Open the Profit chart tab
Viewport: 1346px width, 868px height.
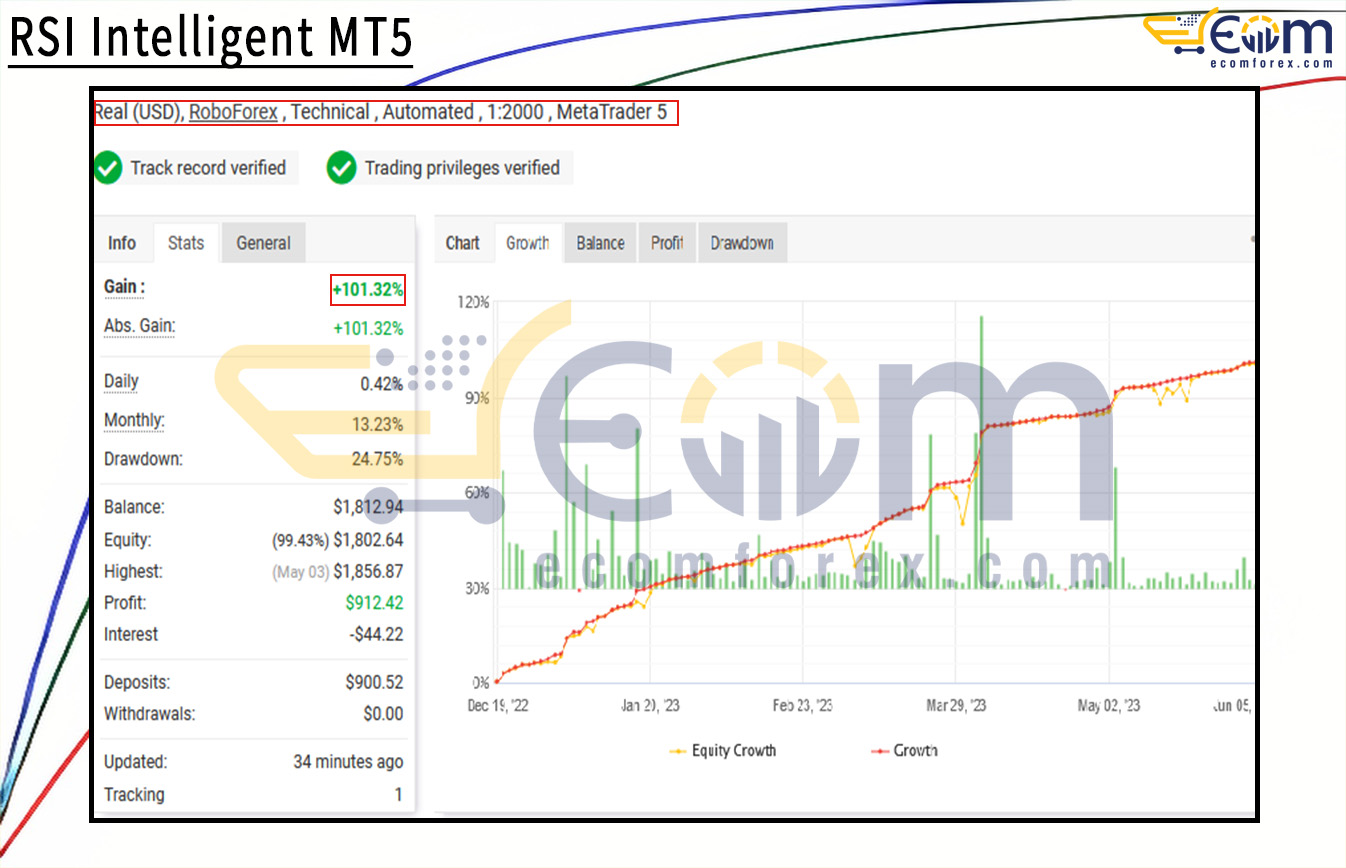click(x=667, y=243)
